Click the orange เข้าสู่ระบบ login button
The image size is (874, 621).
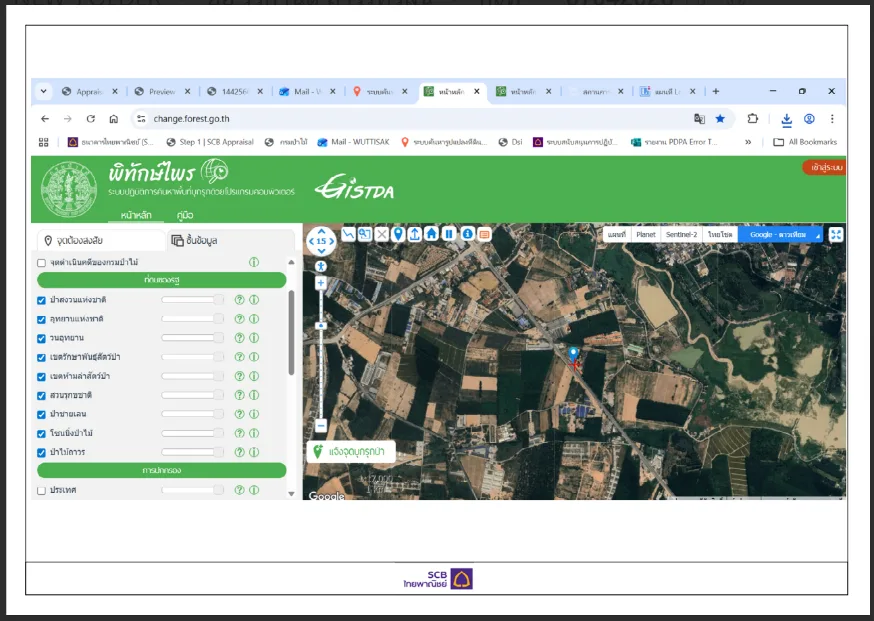pos(824,167)
